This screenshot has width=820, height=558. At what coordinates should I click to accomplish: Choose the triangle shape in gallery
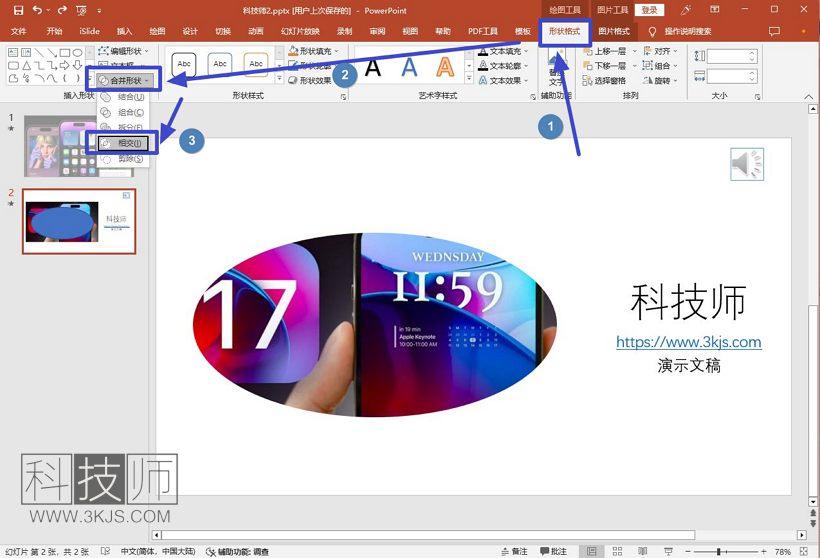[26, 65]
